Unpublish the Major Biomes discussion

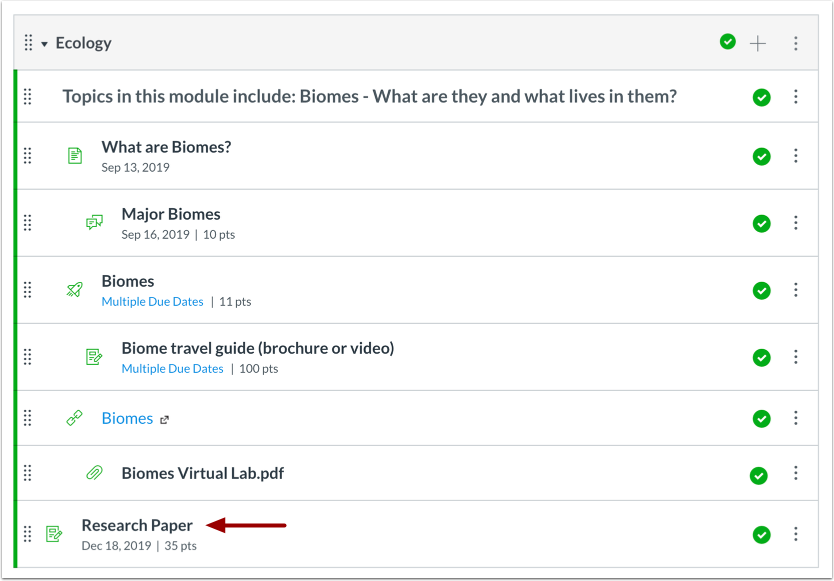pyautogui.click(x=762, y=223)
